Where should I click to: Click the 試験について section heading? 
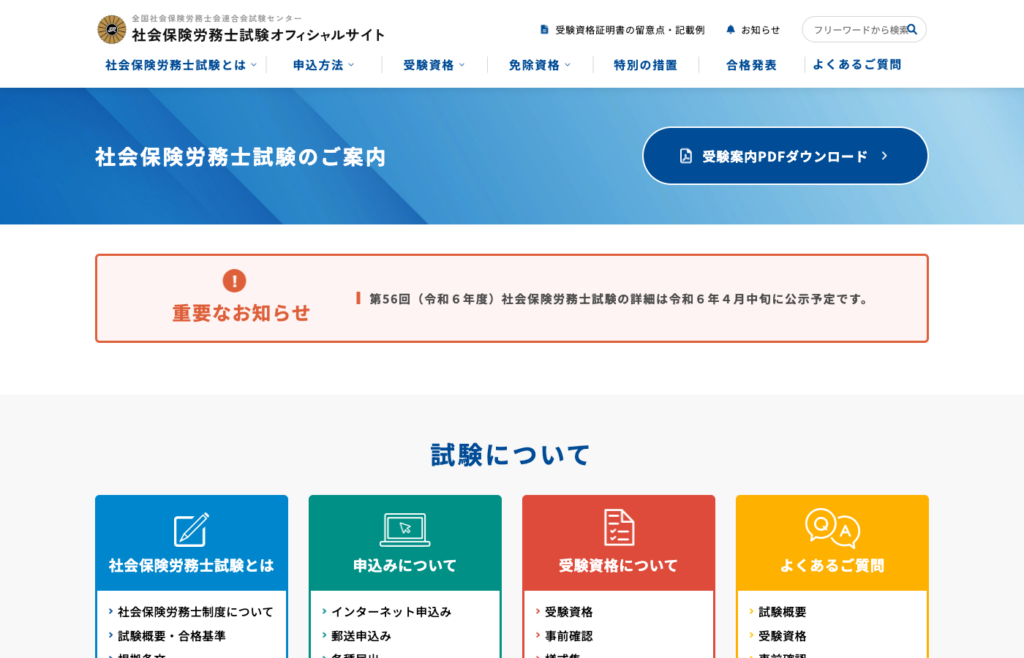[511, 455]
